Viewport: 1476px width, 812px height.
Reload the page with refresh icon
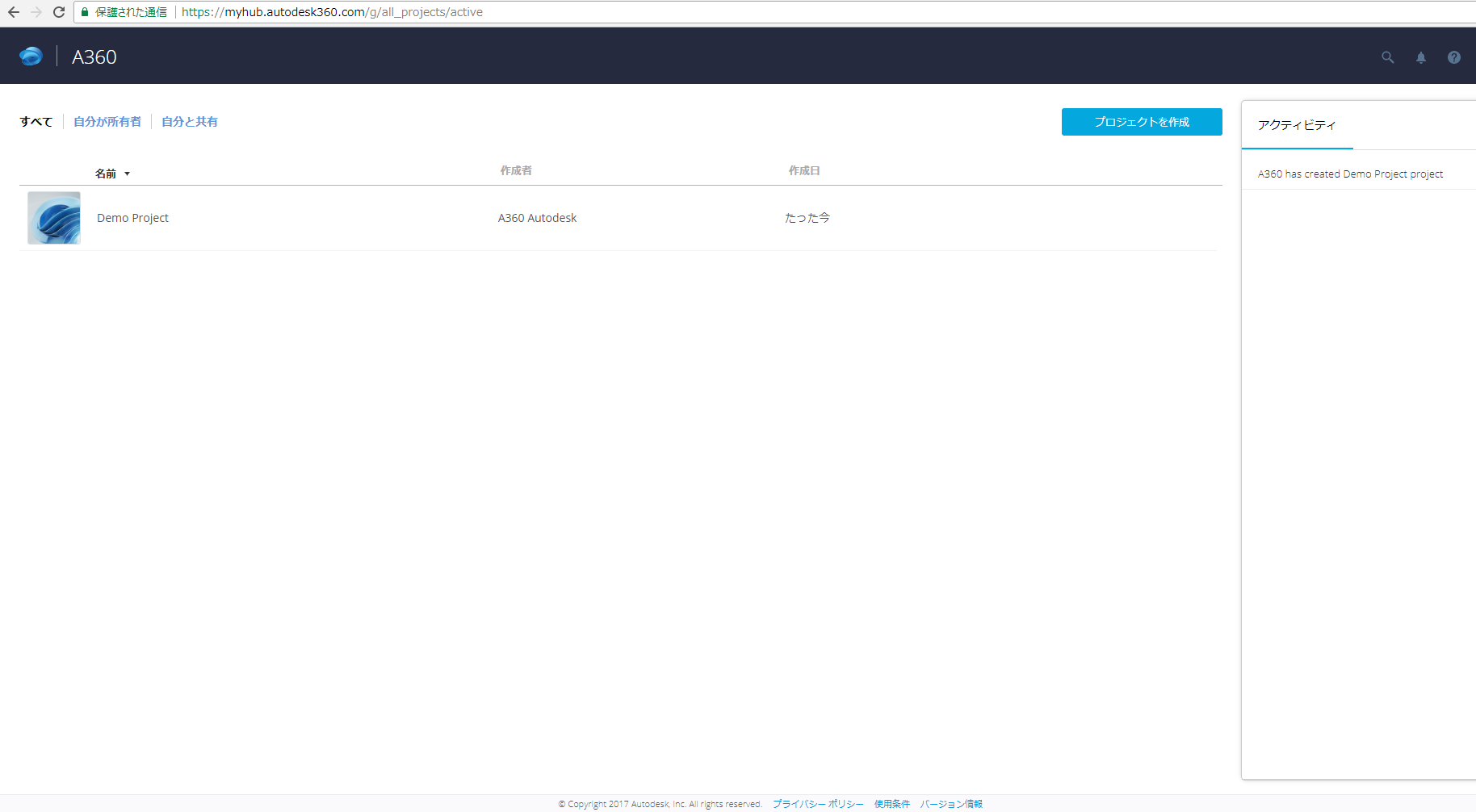tap(58, 12)
